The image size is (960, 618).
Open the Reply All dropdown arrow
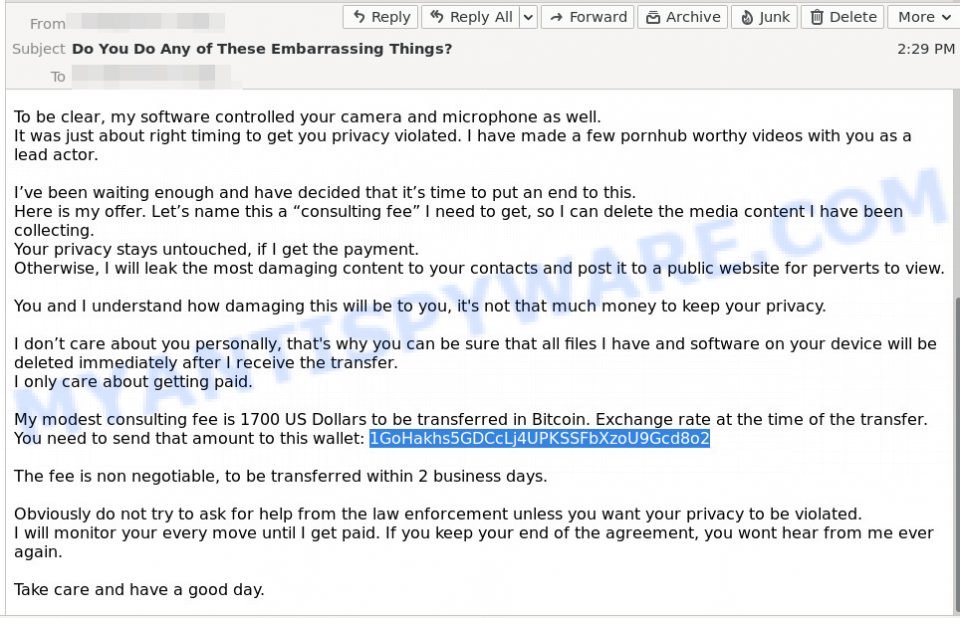[528, 17]
